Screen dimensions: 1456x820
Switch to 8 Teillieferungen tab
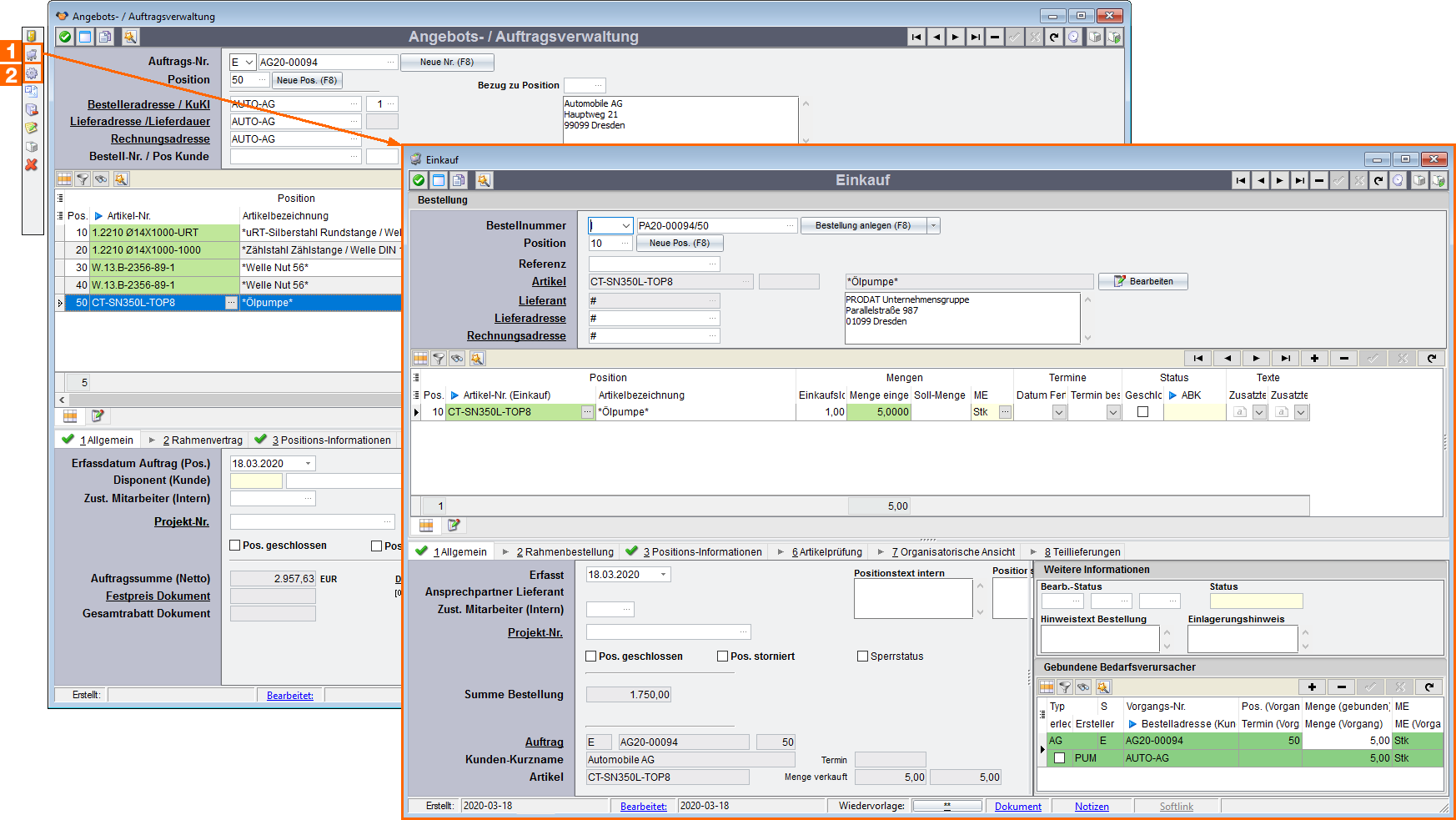point(1082,552)
